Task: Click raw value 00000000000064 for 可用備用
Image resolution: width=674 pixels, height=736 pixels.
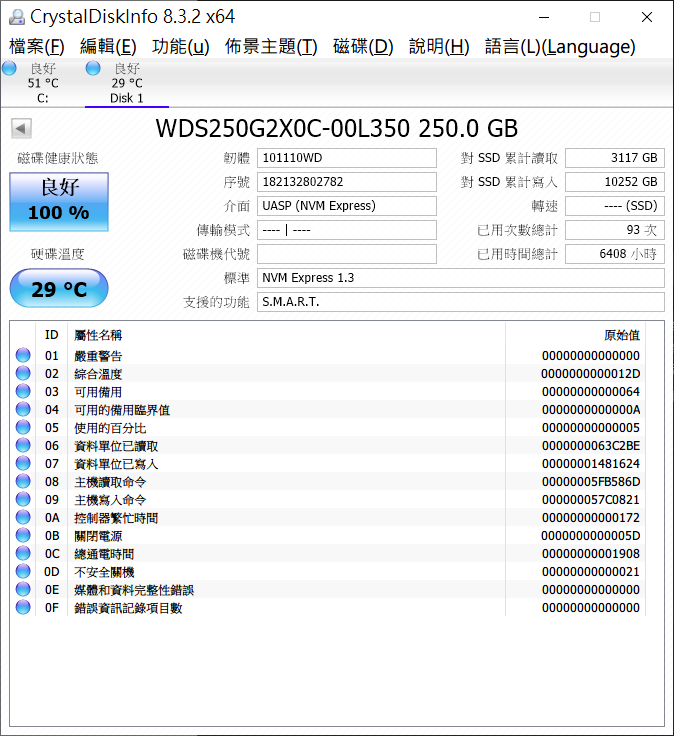Action: point(590,391)
